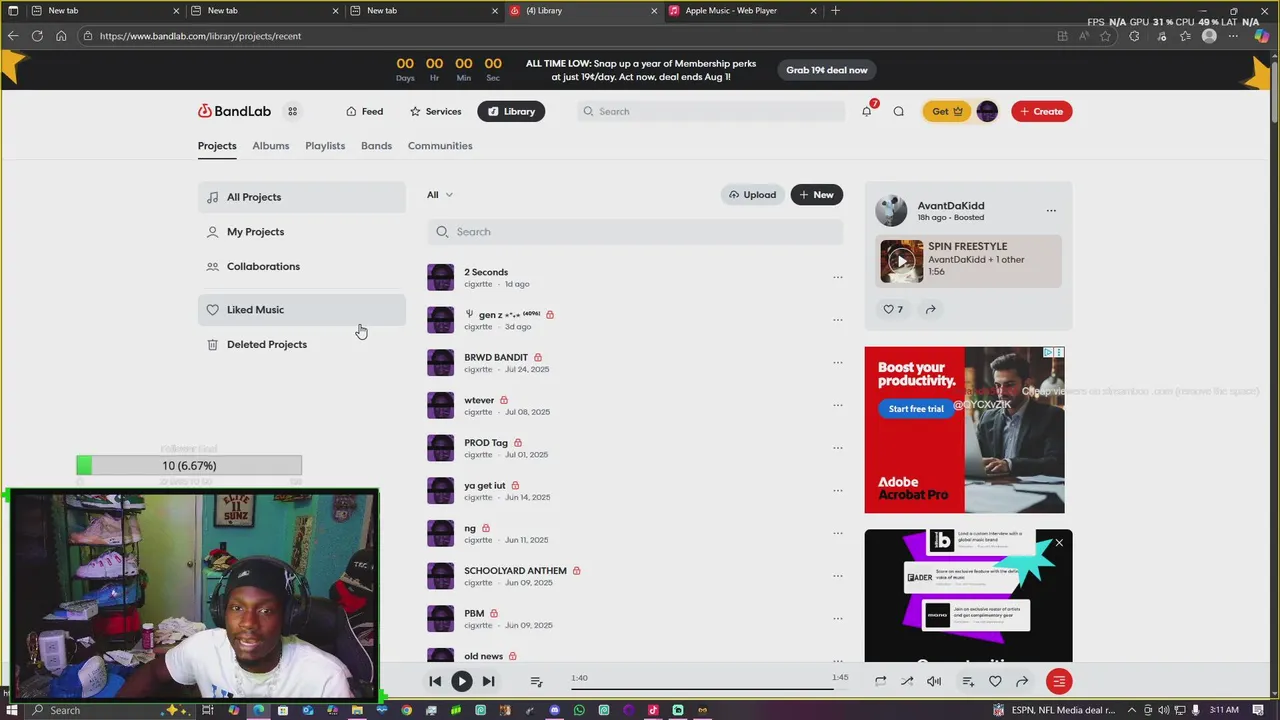Switch to the Albums tab
1280x720 pixels.
(270, 146)
